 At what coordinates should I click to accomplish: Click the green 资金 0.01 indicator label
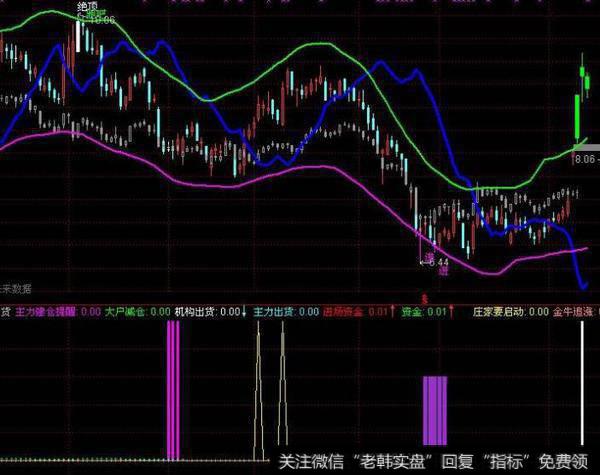(x=424, y=312)
